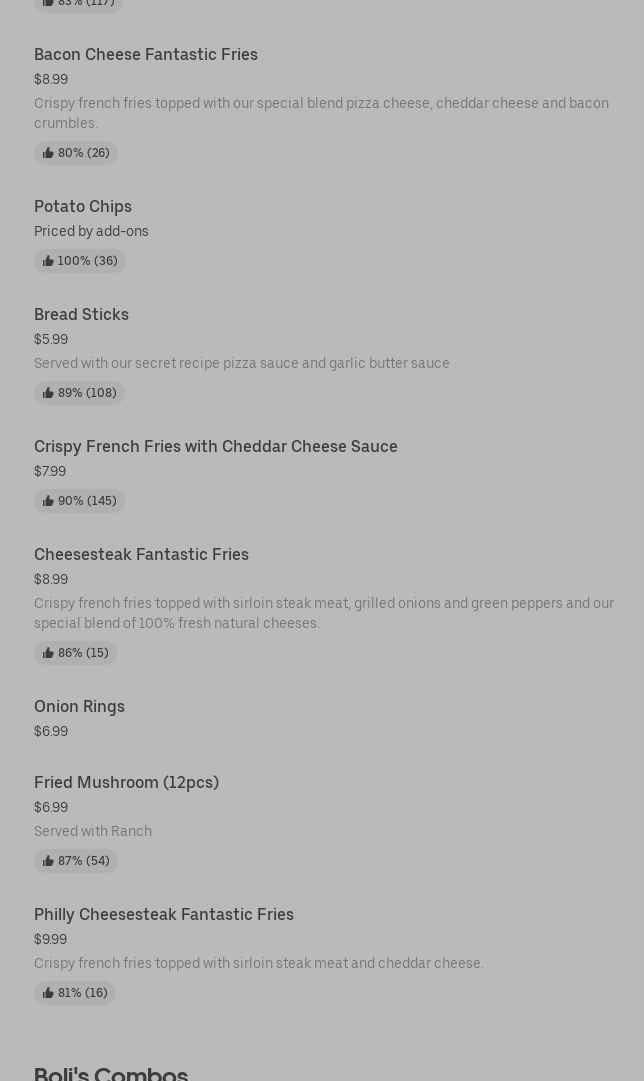Click the 90% (145) thumbs-up badge
The width and height of the screenshot is (644, 1081).
[79, 501]
